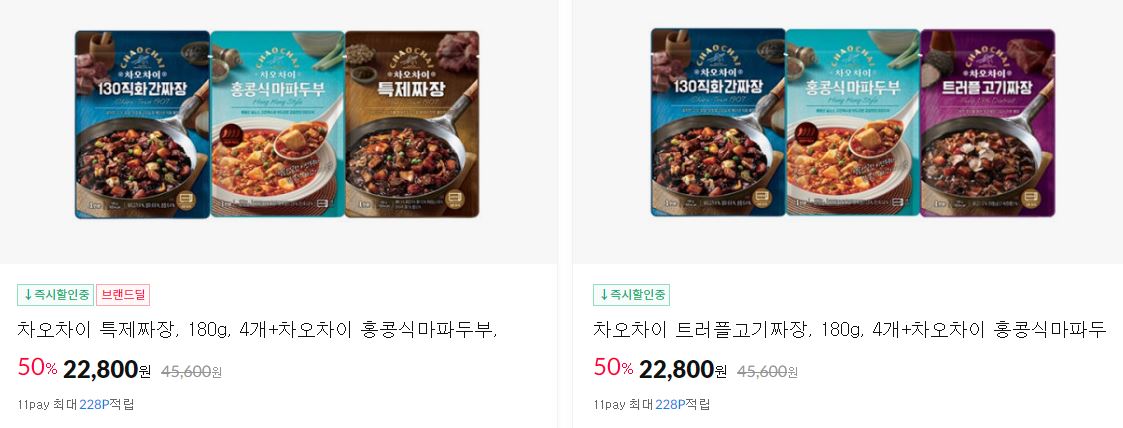Click the right product's crossed-out 45,600원 price
This screenshot has height=428, width=1123.
tap(767, 371)
